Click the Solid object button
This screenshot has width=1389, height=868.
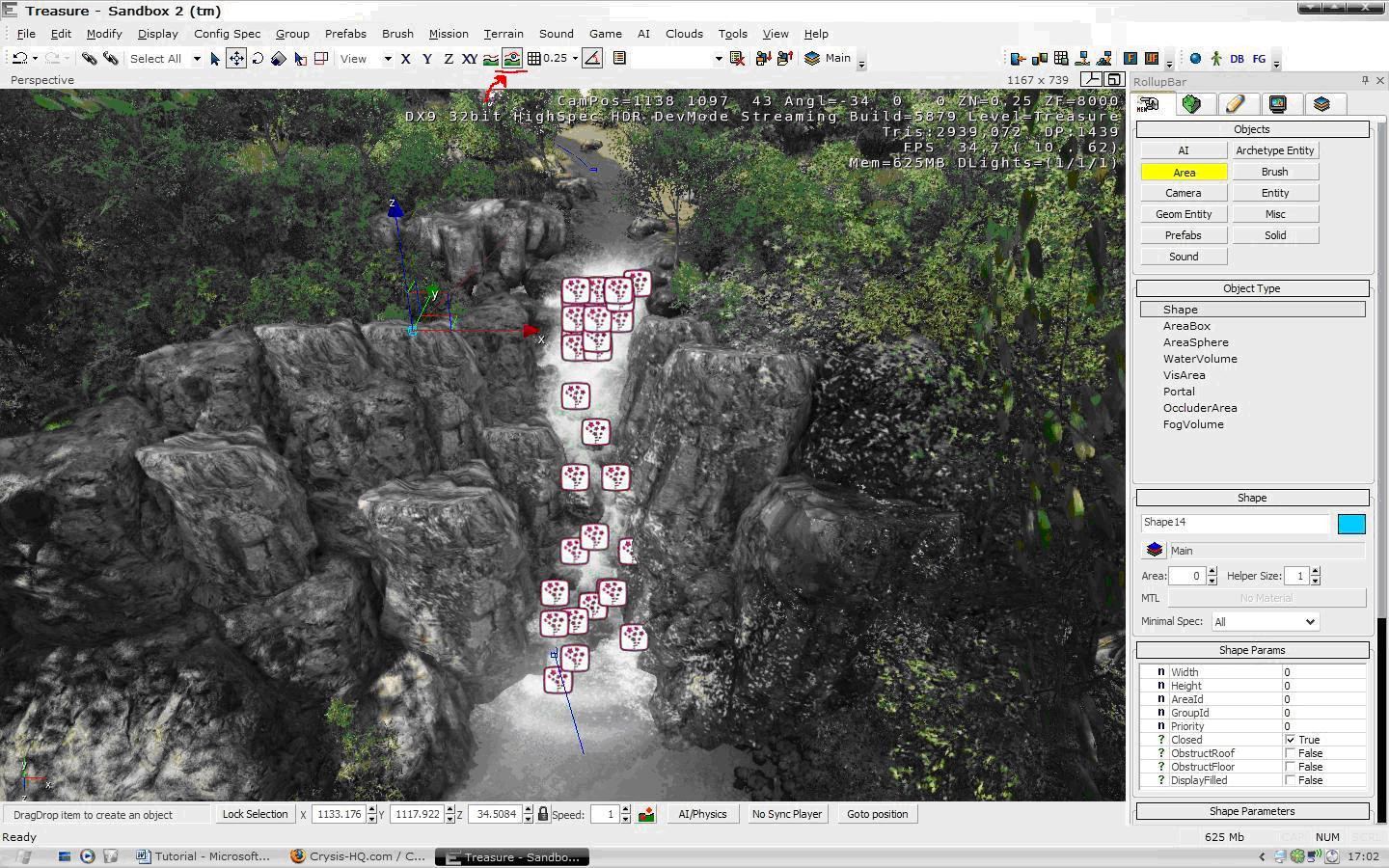(1275, 235)
